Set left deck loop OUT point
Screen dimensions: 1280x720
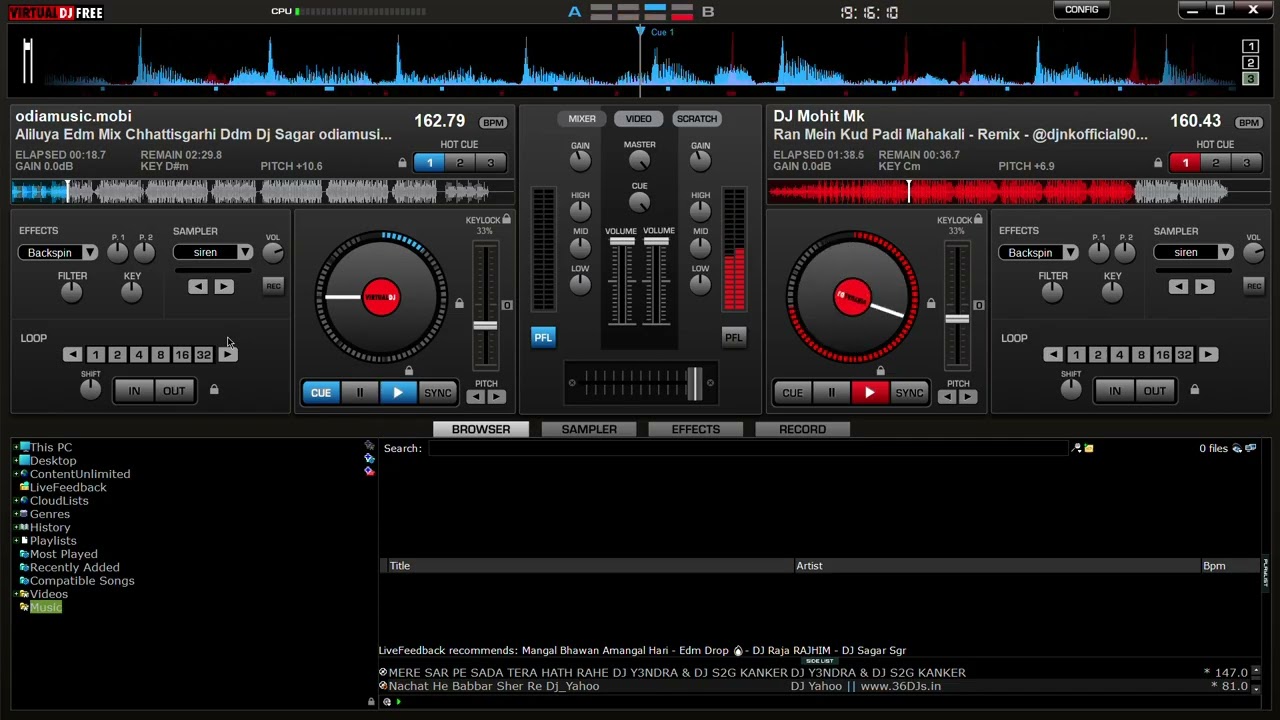pos(174,391)
